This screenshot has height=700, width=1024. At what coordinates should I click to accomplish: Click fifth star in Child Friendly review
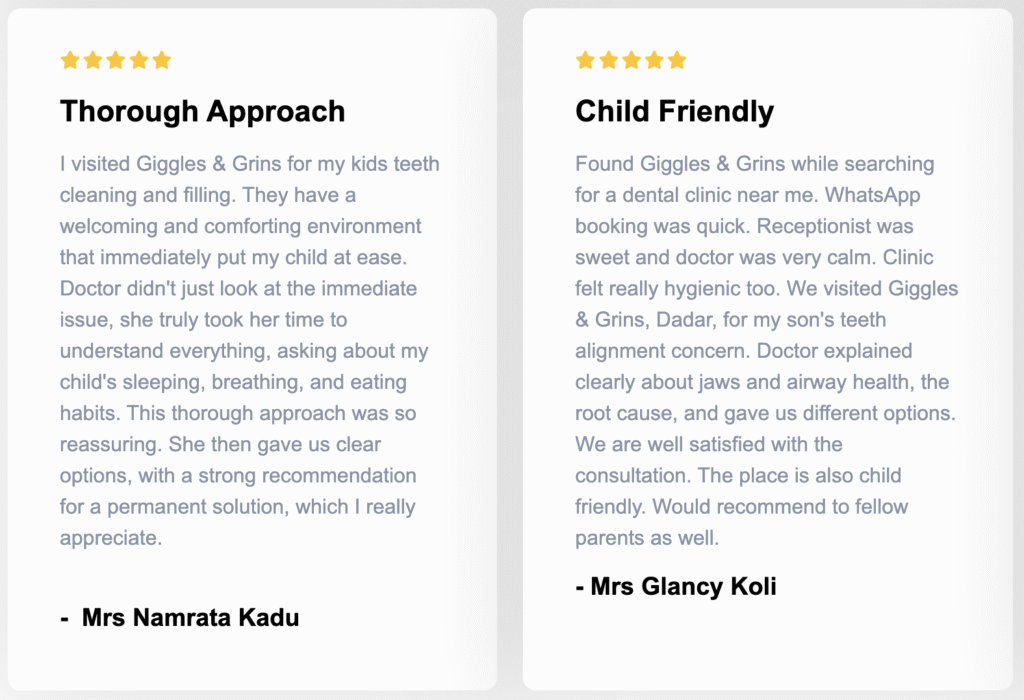[x=677, y=60]
